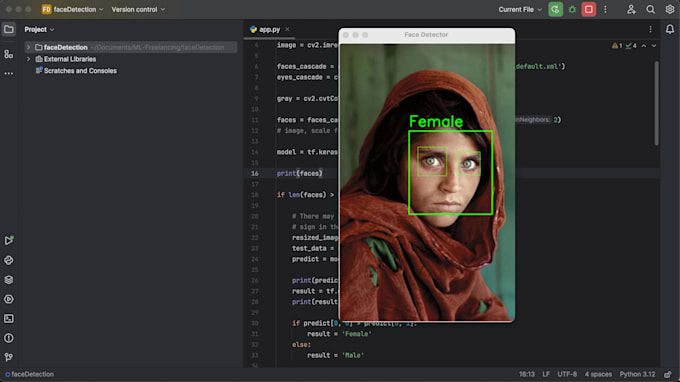Screen dimensions: 680x382
Task: Open Search Everywhere magnifier
Action: point(651,10)
